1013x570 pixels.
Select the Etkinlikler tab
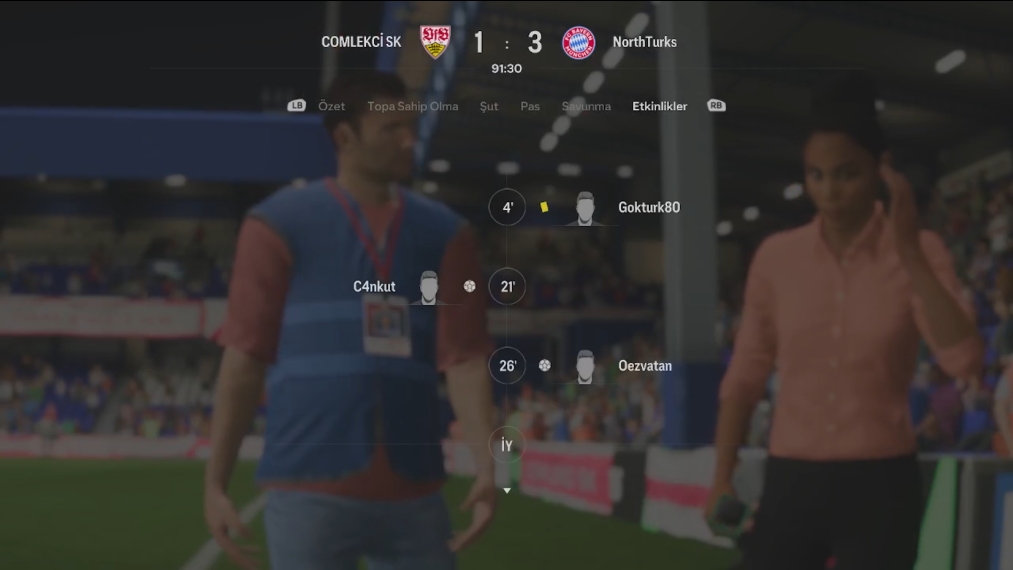(x=660, y=106)
